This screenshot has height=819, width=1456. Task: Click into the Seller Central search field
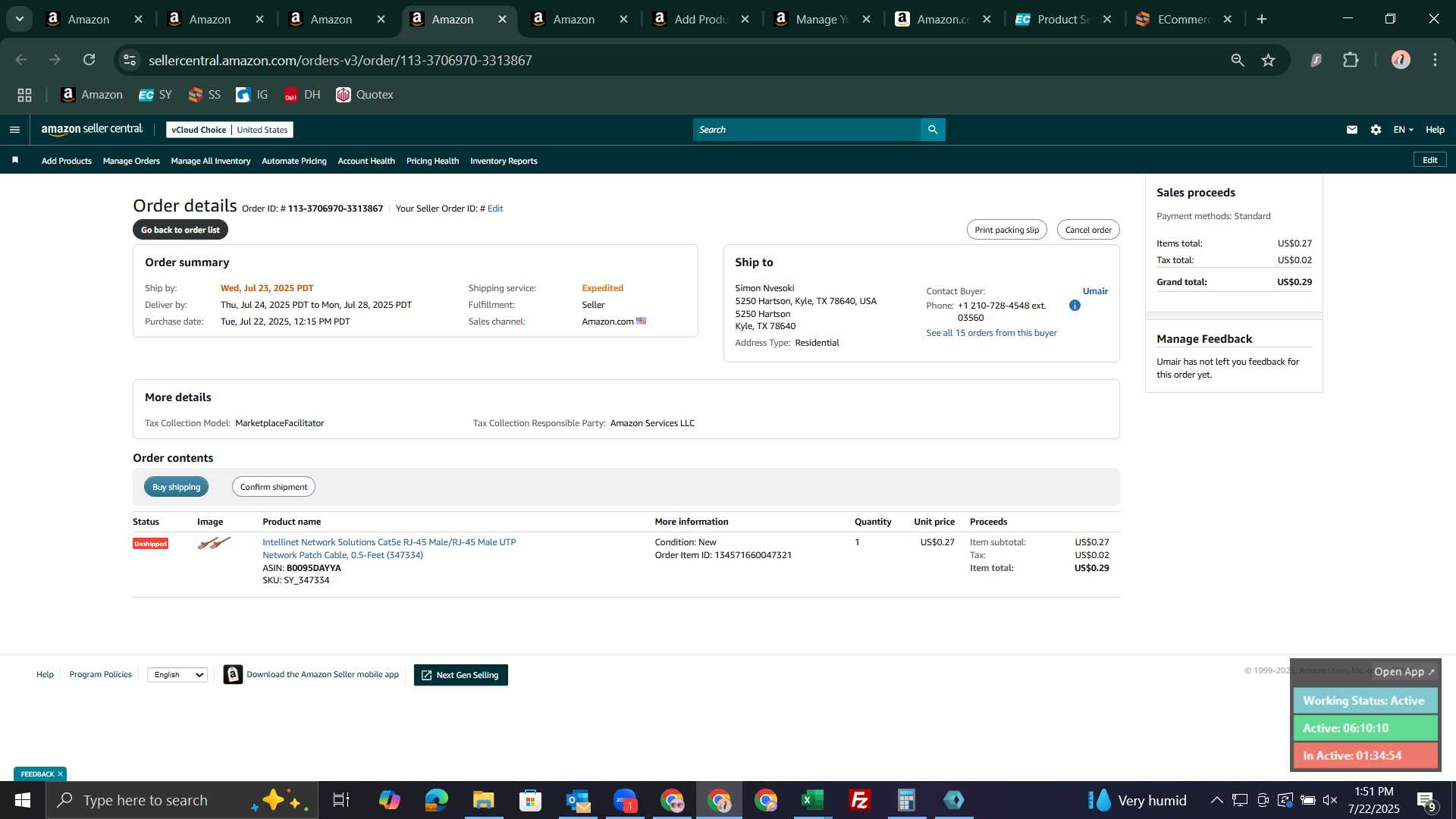click(807, 130)
